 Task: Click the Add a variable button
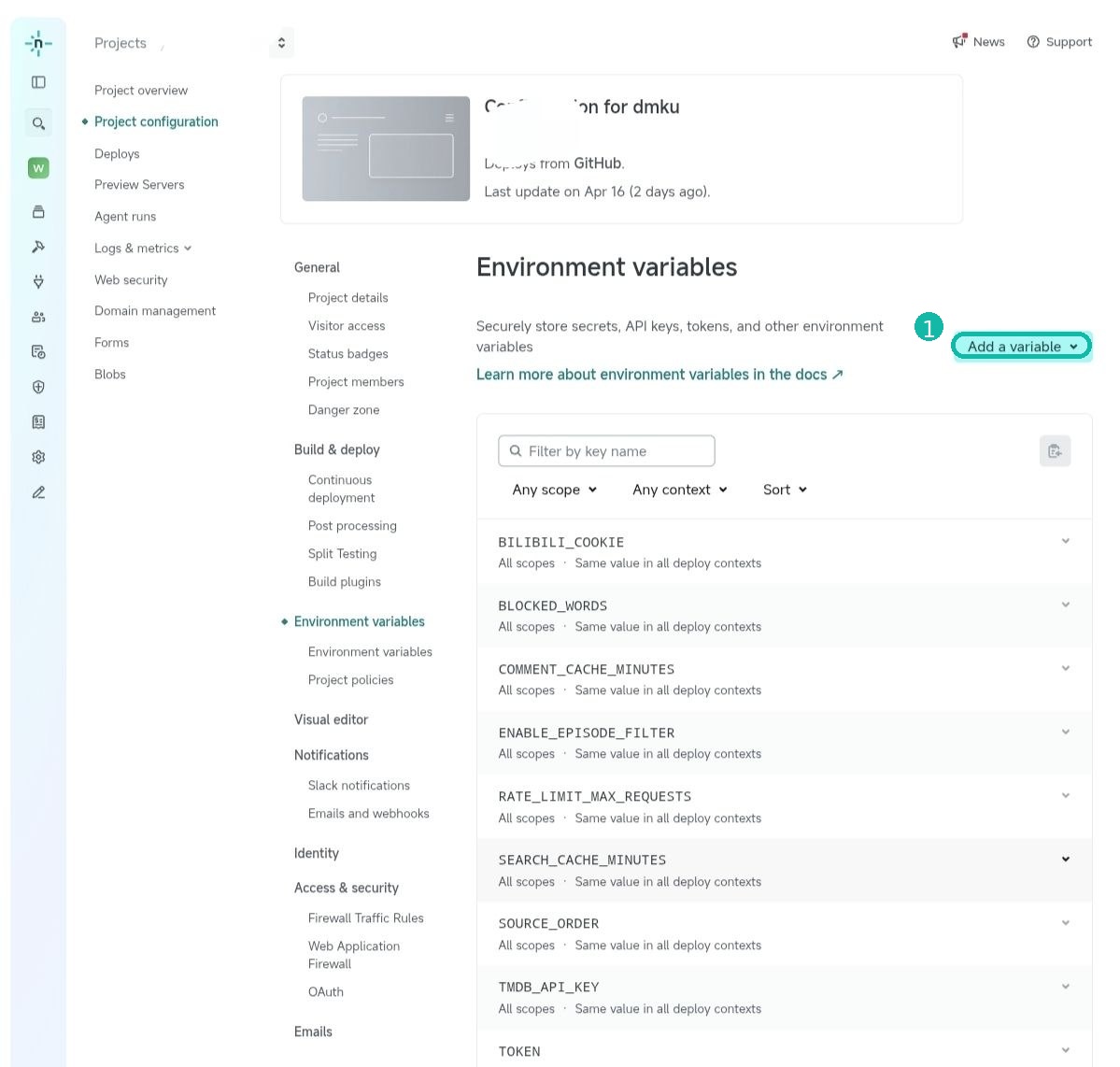(x=1020, y=346)
